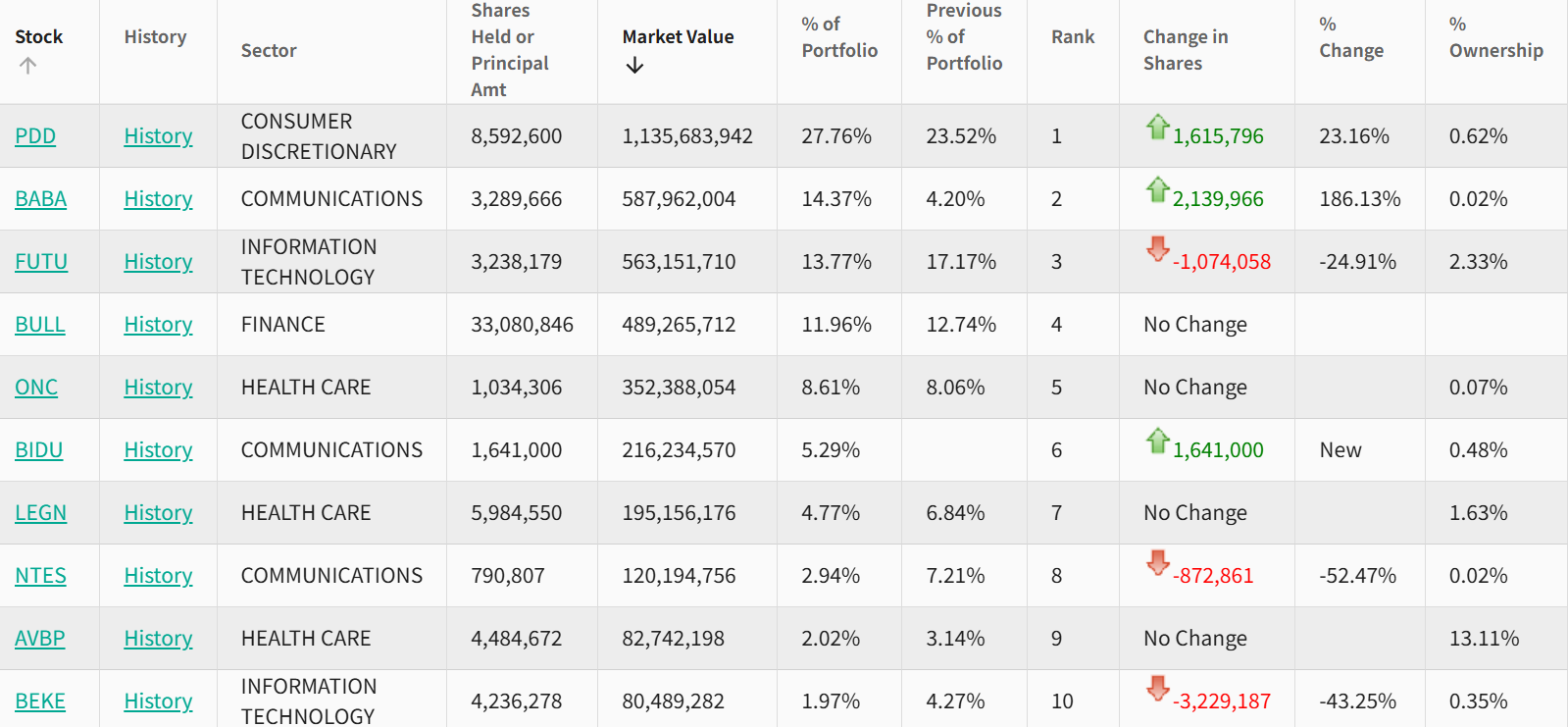Click the red down arrow beside -872,861
1568x727 pixels.
pyautogui.click(x=1157, y=563)
